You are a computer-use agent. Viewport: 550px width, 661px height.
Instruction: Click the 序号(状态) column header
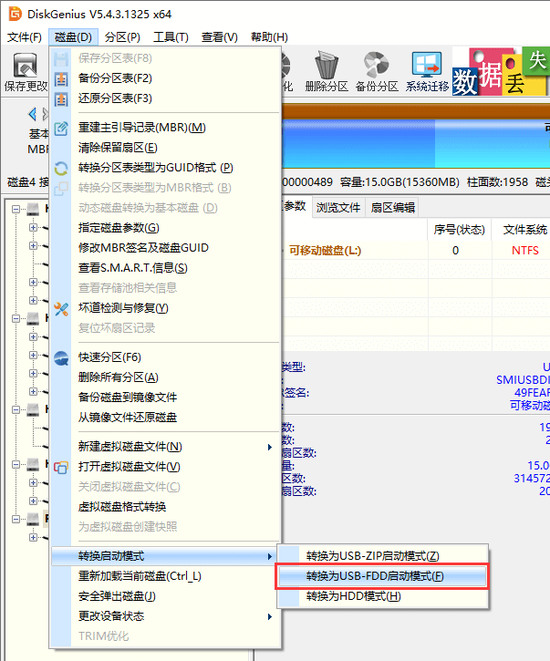pos(459,230)
